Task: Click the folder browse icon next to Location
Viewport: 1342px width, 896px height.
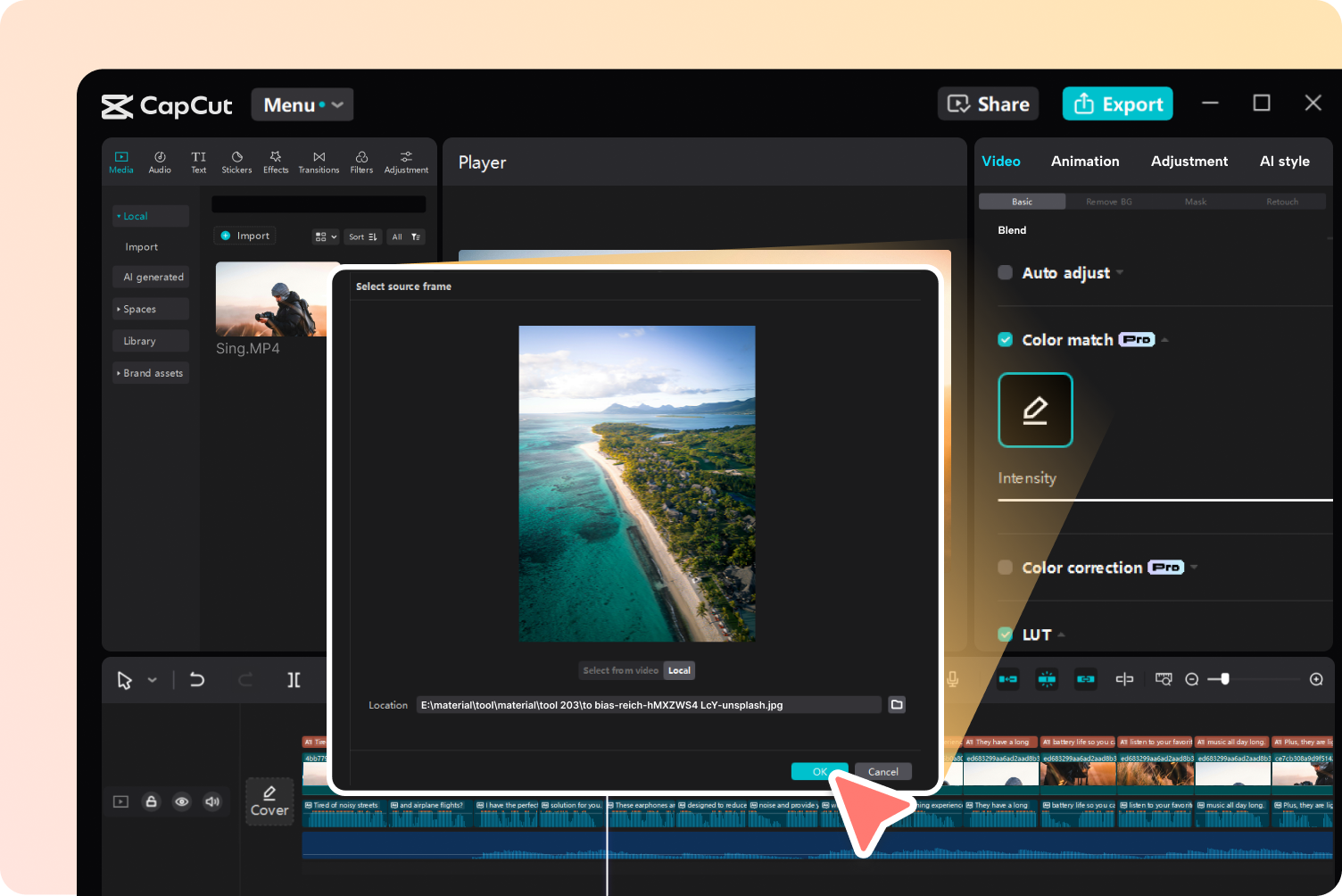Action: [897, 704]
